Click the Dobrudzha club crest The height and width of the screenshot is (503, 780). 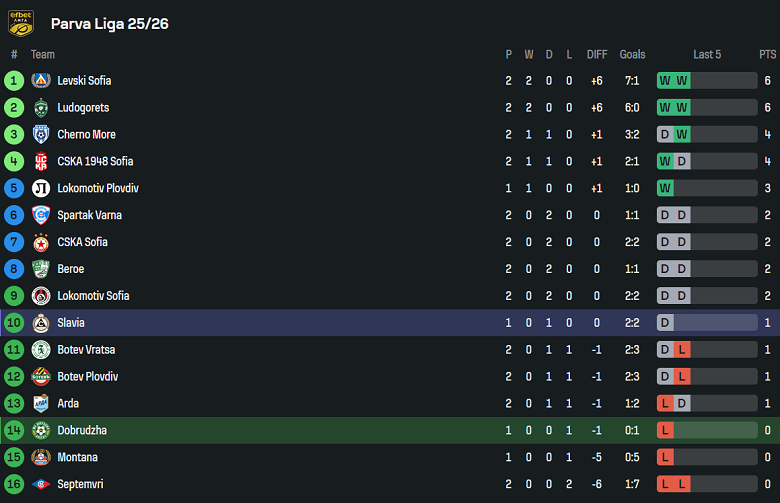(x=41, y=431)
